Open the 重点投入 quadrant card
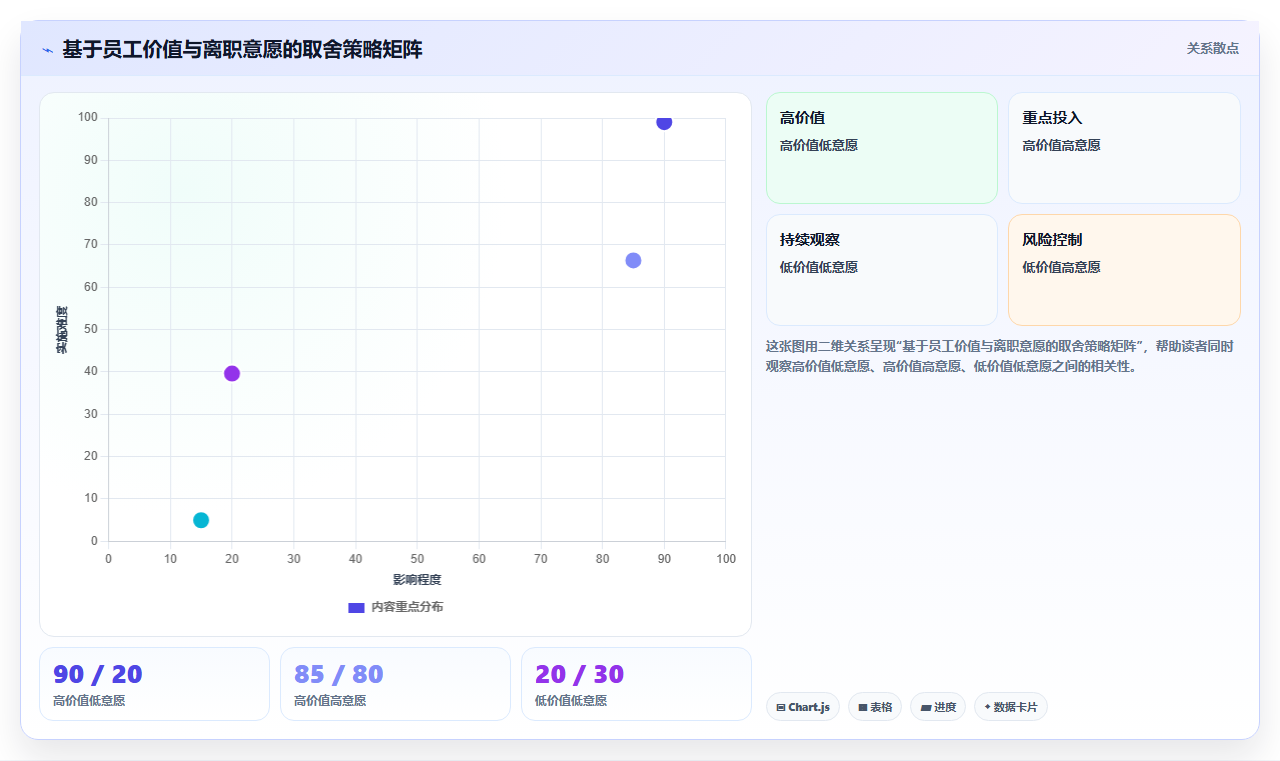 click(x=1124, y=148)
